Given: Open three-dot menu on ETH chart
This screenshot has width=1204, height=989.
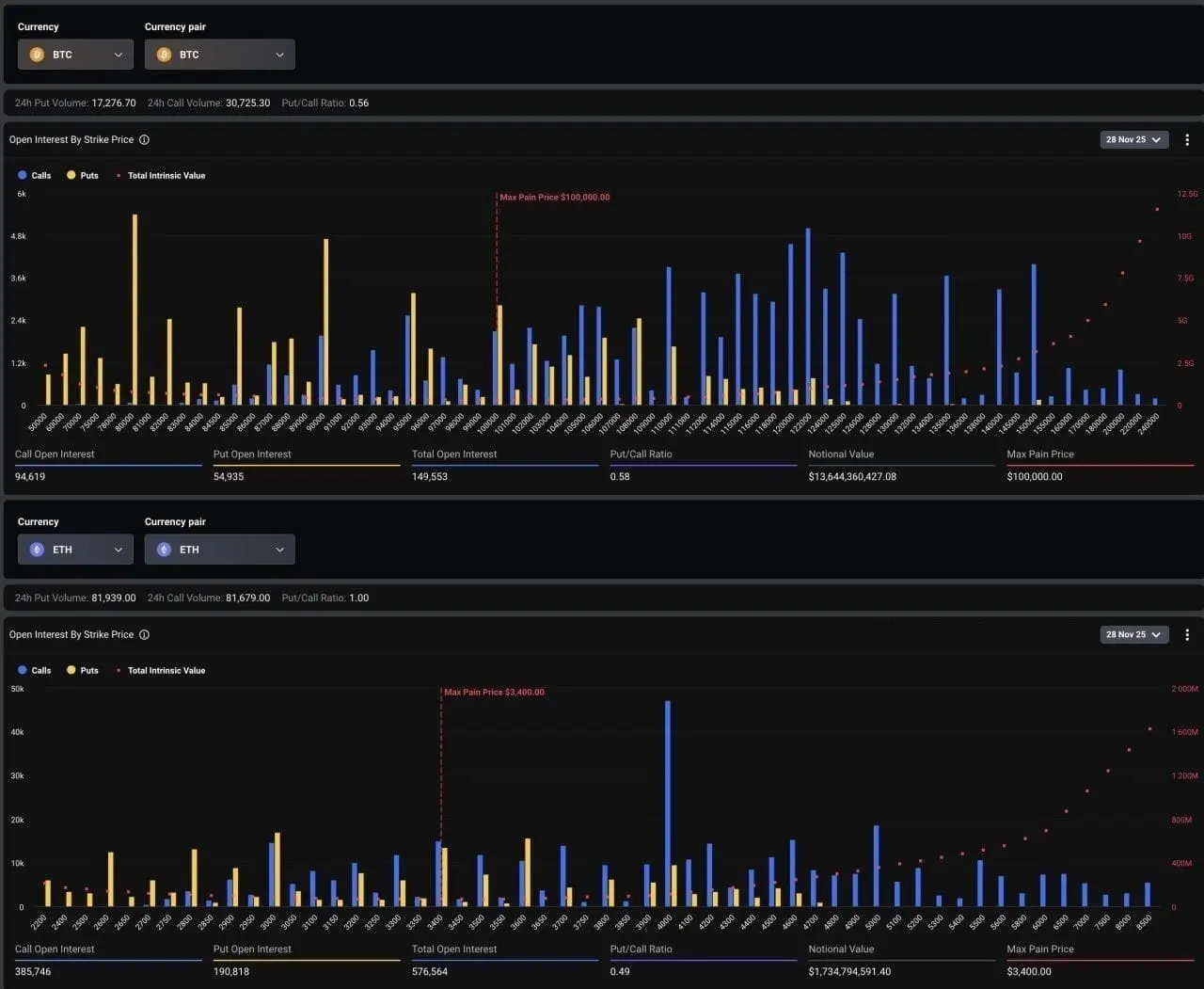Looking at the screenshot, I should (x=1187, y=634).
